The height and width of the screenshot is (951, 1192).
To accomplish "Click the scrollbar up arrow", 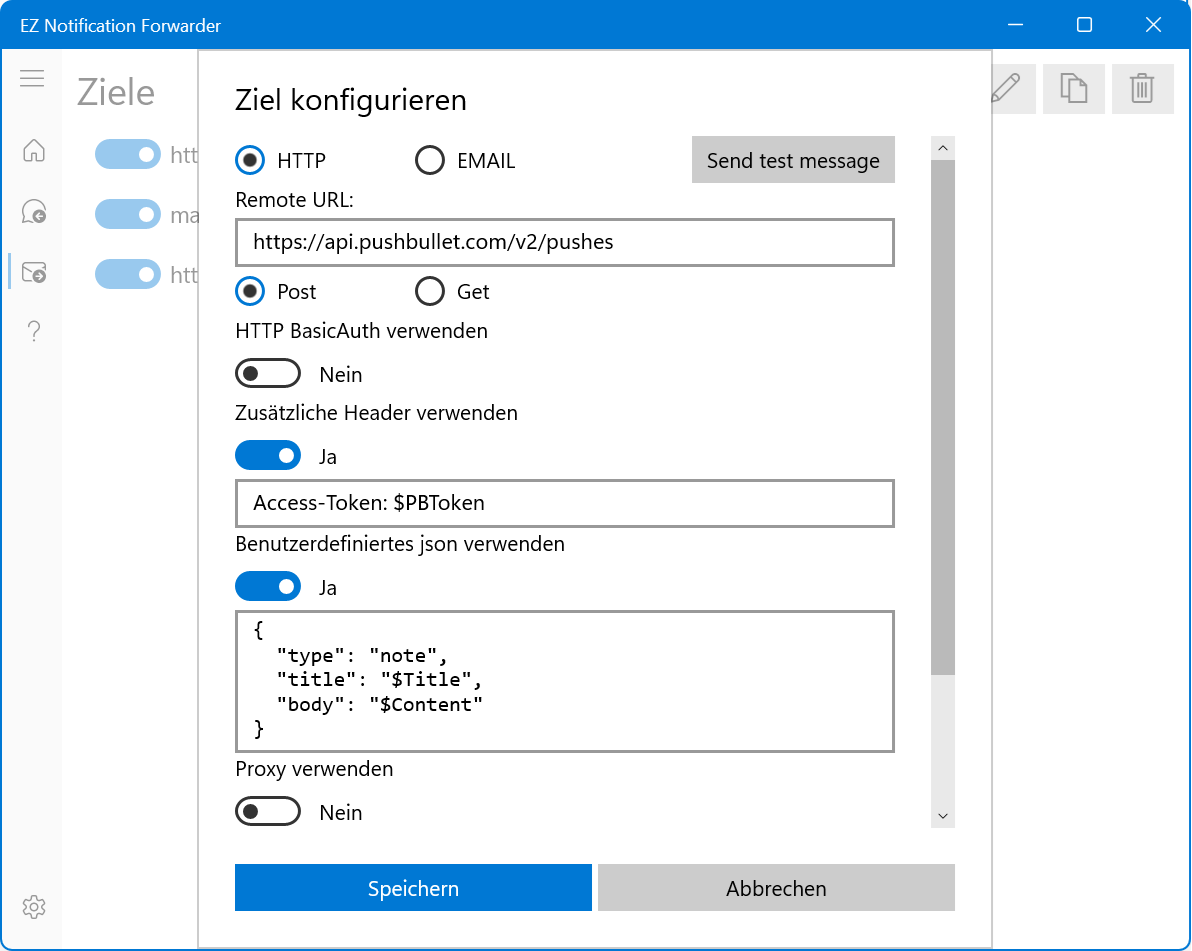I will point(942,148).
